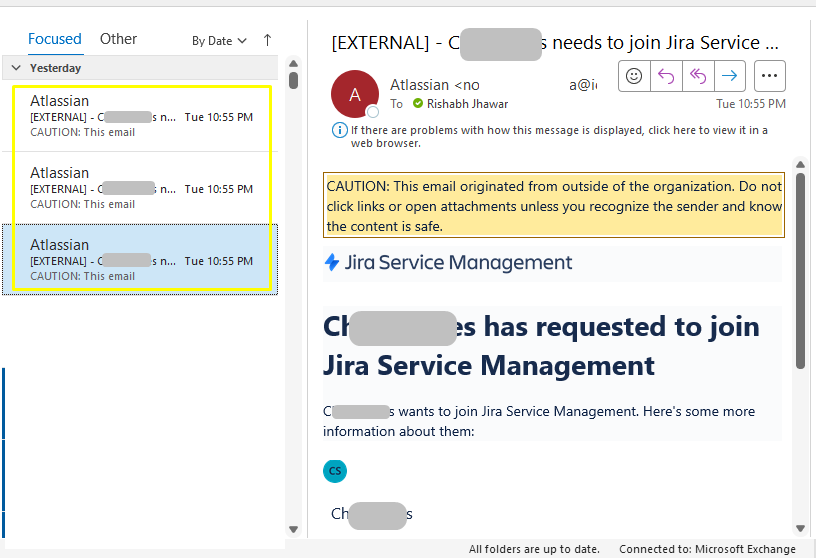This screenshot has width=816, height=558.
Task: Click the reading pane scrollbar thumb
Action: click(800, 271)
